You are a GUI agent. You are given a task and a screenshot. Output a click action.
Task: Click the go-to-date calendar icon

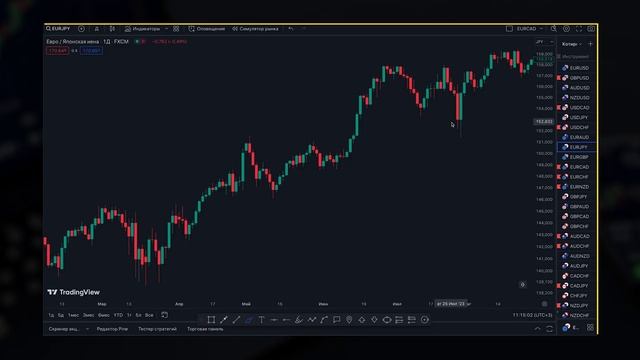click(164, 315)
